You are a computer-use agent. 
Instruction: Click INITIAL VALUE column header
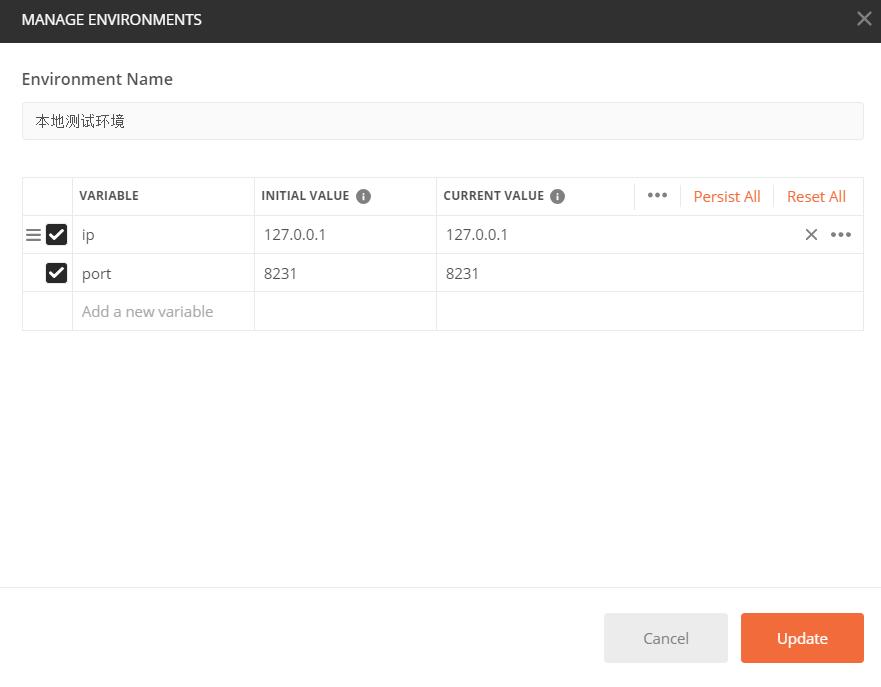(305, 196)
